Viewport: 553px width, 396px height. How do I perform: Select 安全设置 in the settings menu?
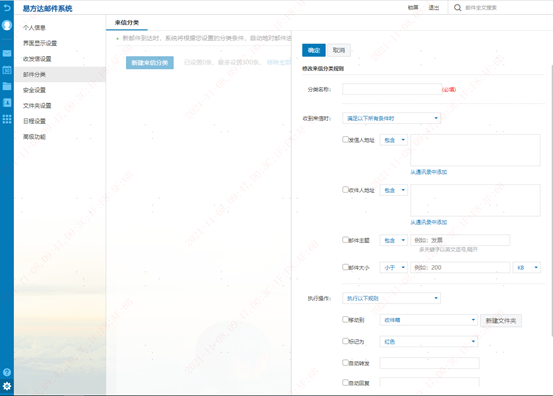click(x=34, y=90)
